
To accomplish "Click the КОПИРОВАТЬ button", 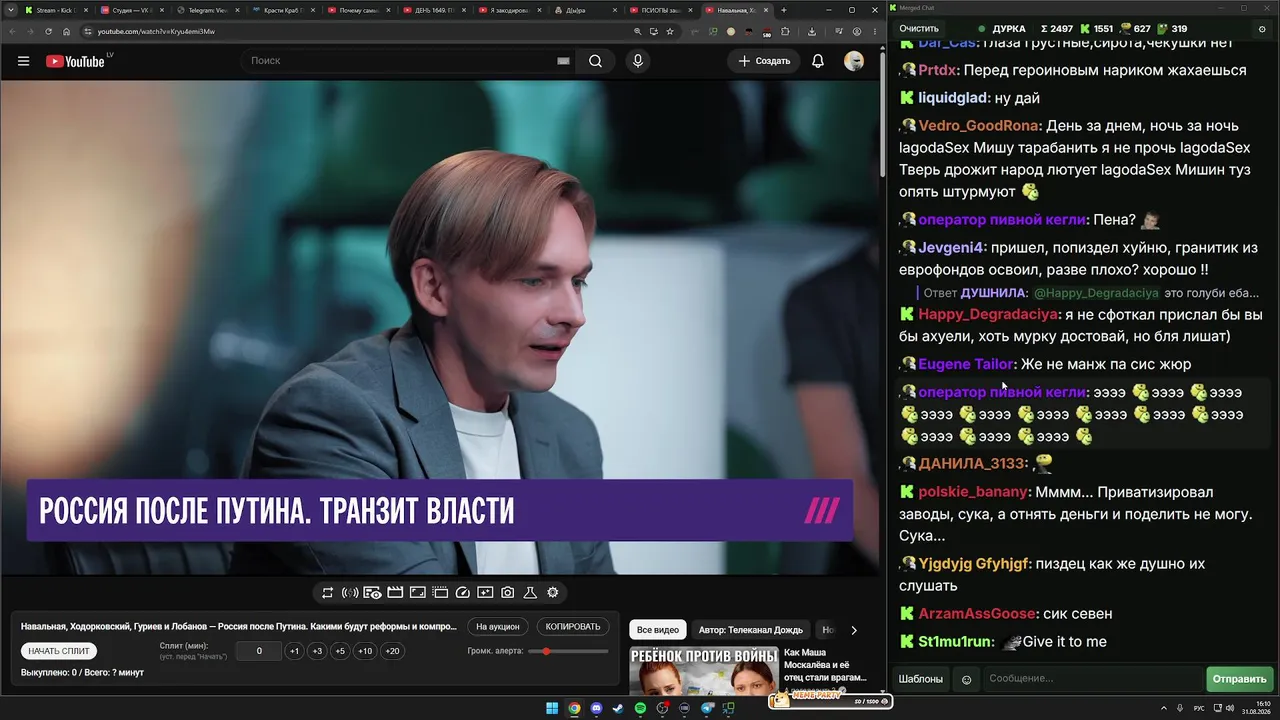I will point(573,627).
